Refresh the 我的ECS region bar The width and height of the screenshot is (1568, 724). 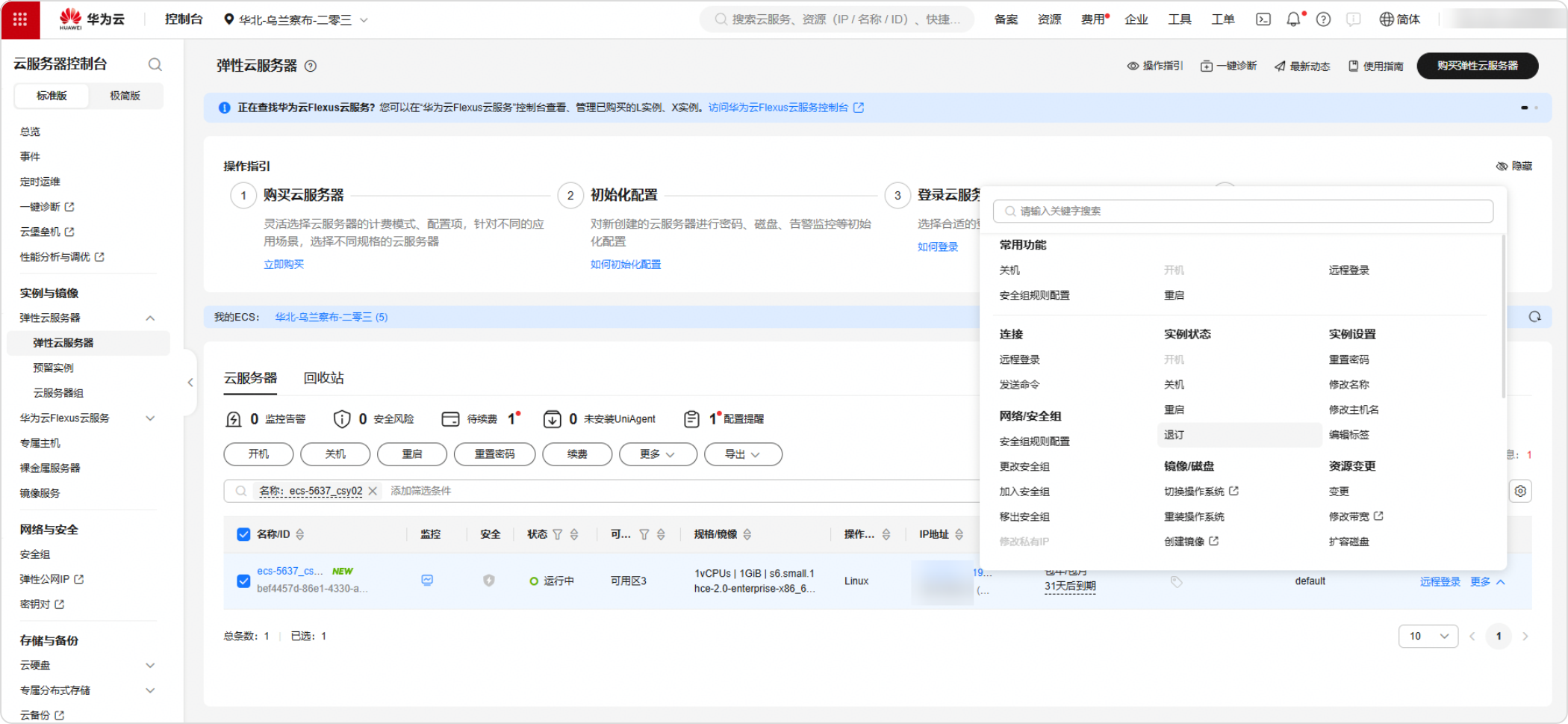pos(1534,317)
